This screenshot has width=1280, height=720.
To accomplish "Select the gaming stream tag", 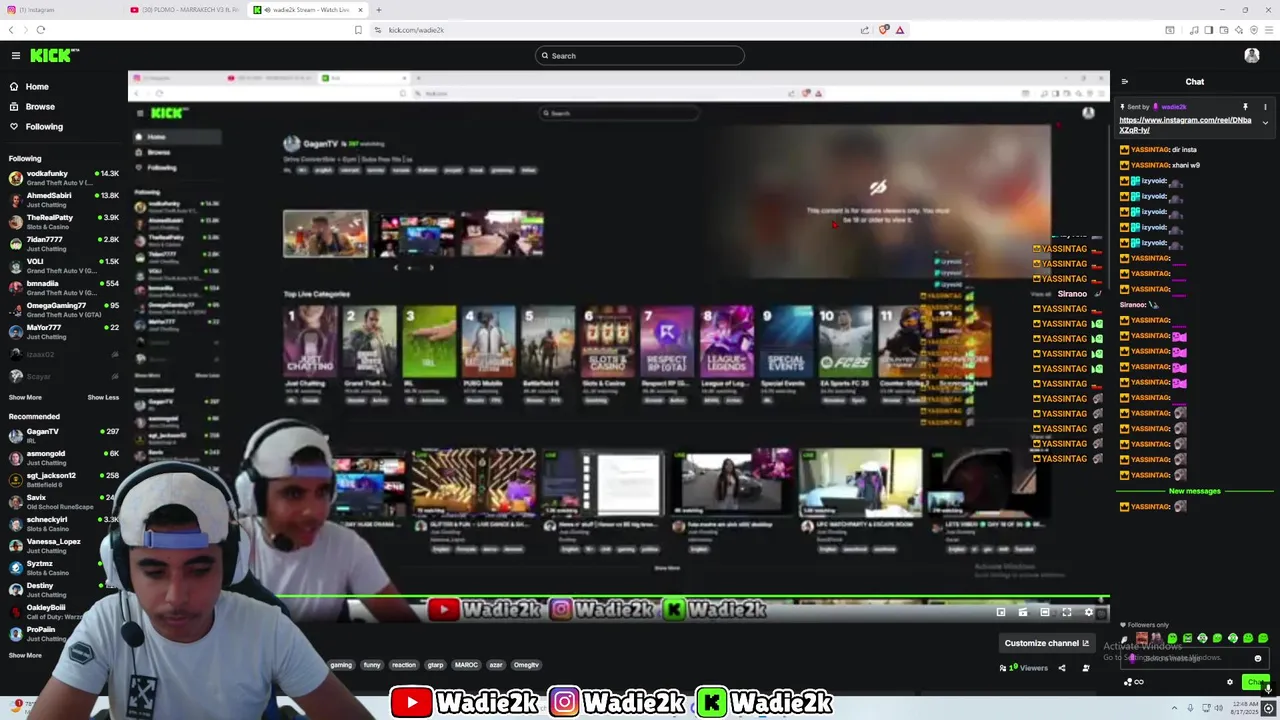I will coord(341,665).
